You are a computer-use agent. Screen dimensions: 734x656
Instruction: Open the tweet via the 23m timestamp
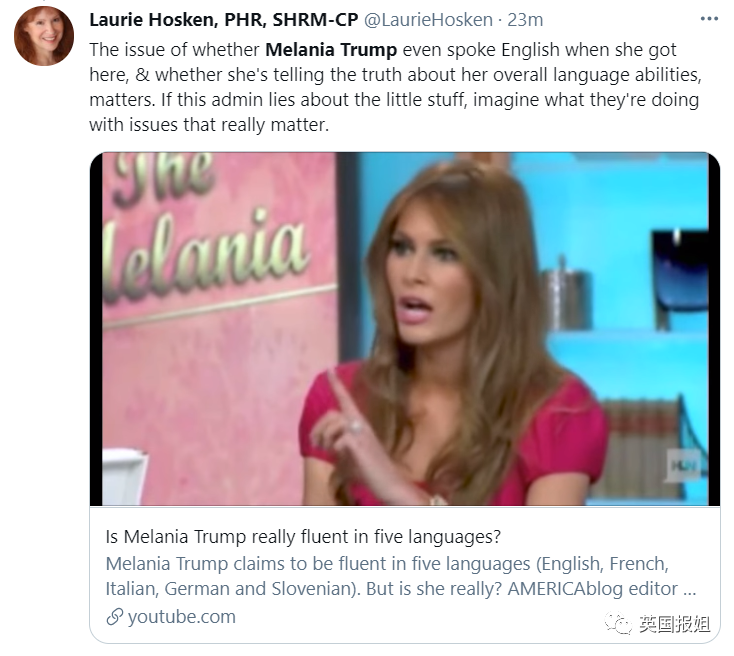[525, 20]
